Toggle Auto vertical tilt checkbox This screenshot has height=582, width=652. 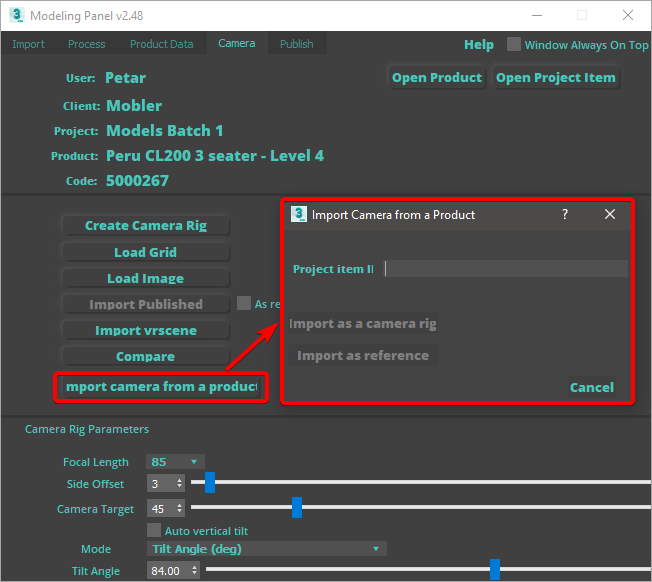click(154, 531)
